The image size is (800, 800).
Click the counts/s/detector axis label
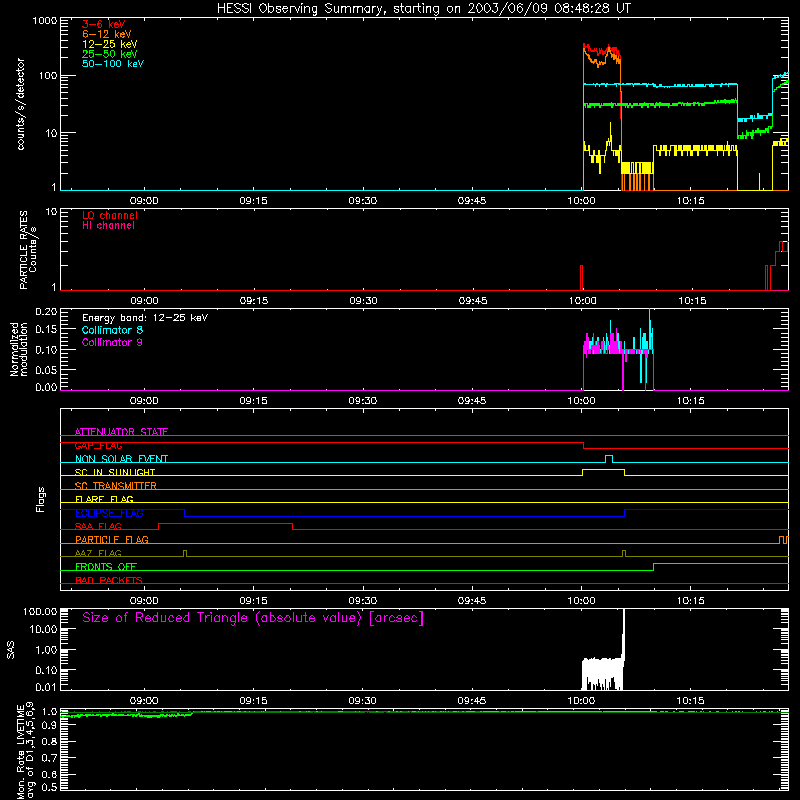click(20, 104)
